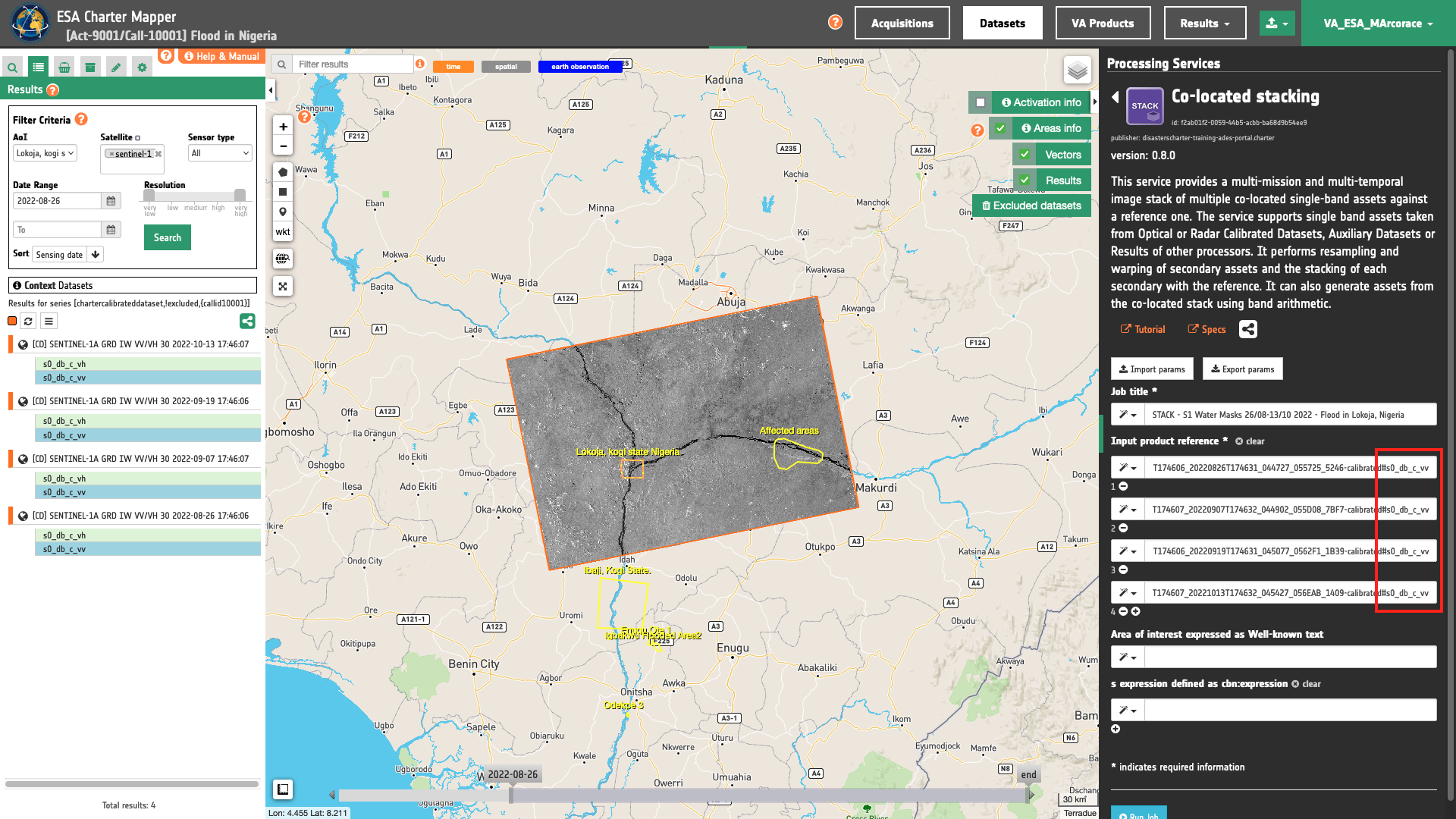Image resolution: width=1456 pixels, height=819 pixels.
Task: Switch to the Acquisitions tab
Action: [x=902, y=24]
